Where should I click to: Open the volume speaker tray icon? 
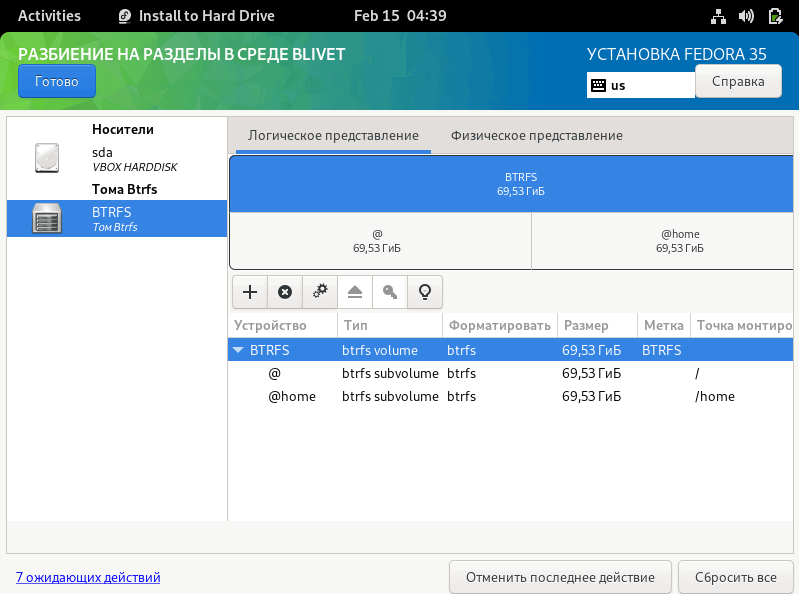(x=747, y=16)
